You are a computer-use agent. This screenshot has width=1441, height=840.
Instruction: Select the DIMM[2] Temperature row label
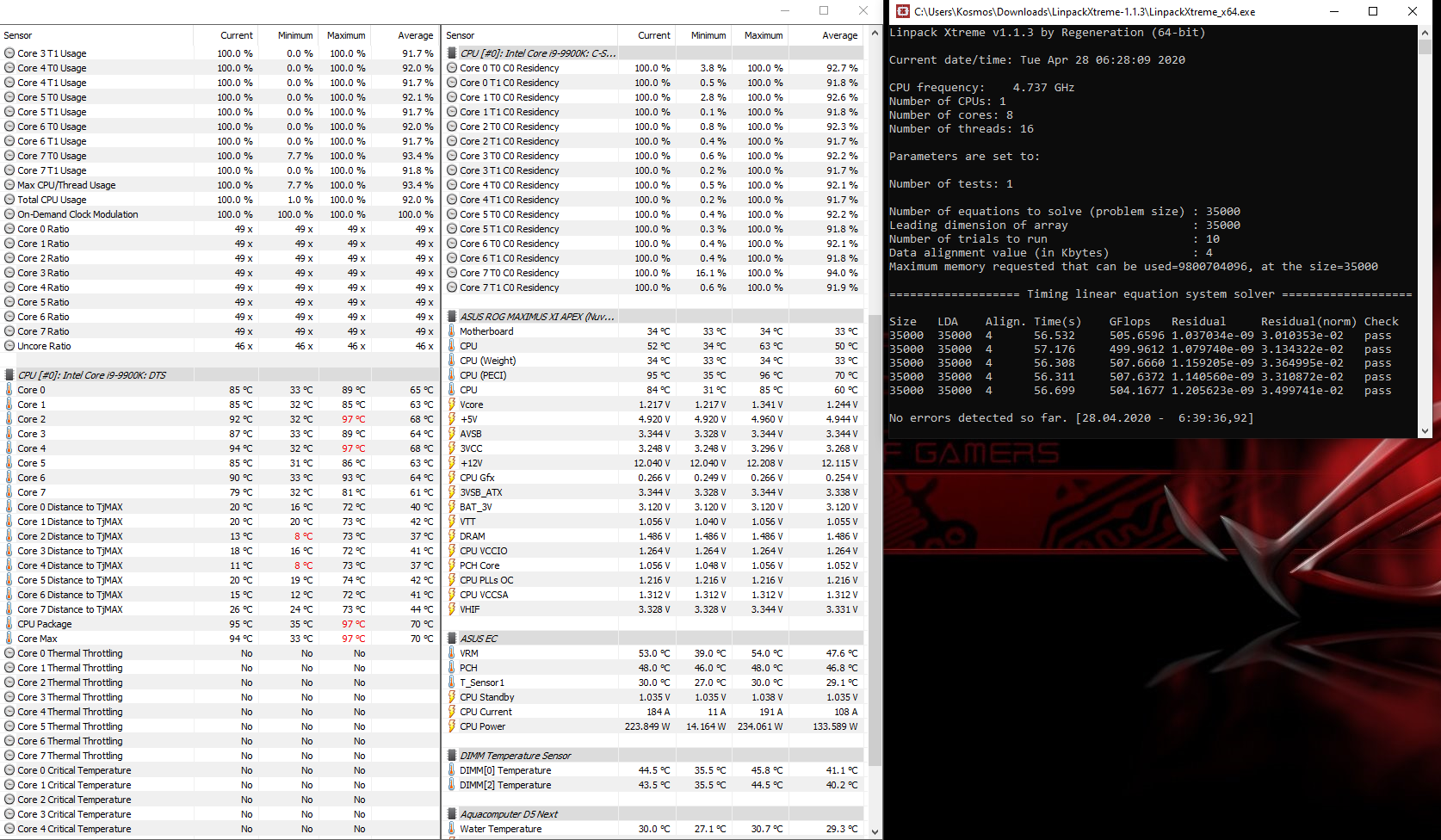click(x=505, y=785)
